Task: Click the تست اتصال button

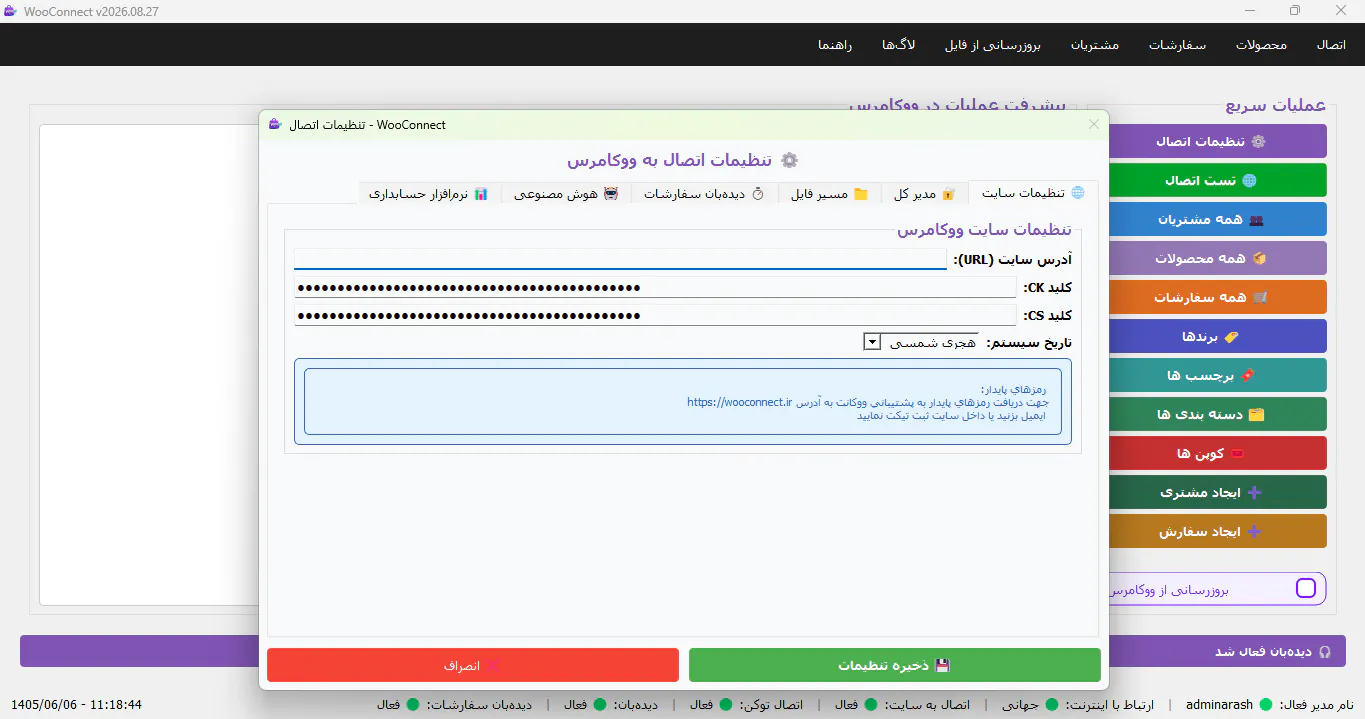Action: [1218, 180]
